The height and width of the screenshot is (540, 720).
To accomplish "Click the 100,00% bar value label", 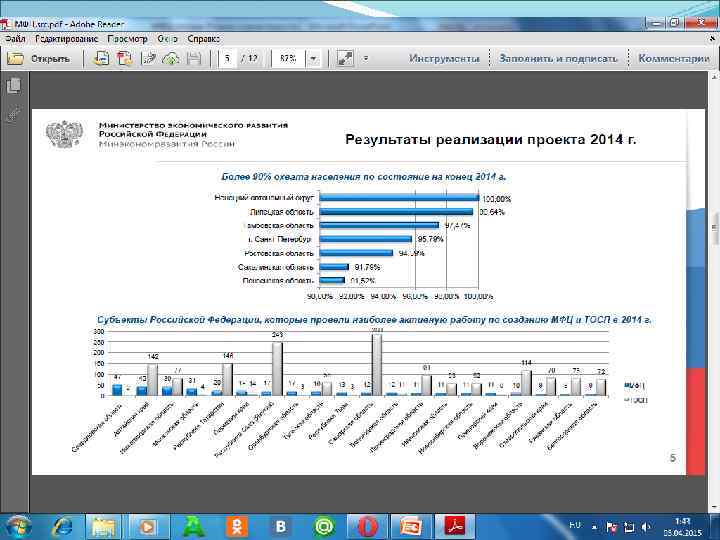I will coord(496,199).
